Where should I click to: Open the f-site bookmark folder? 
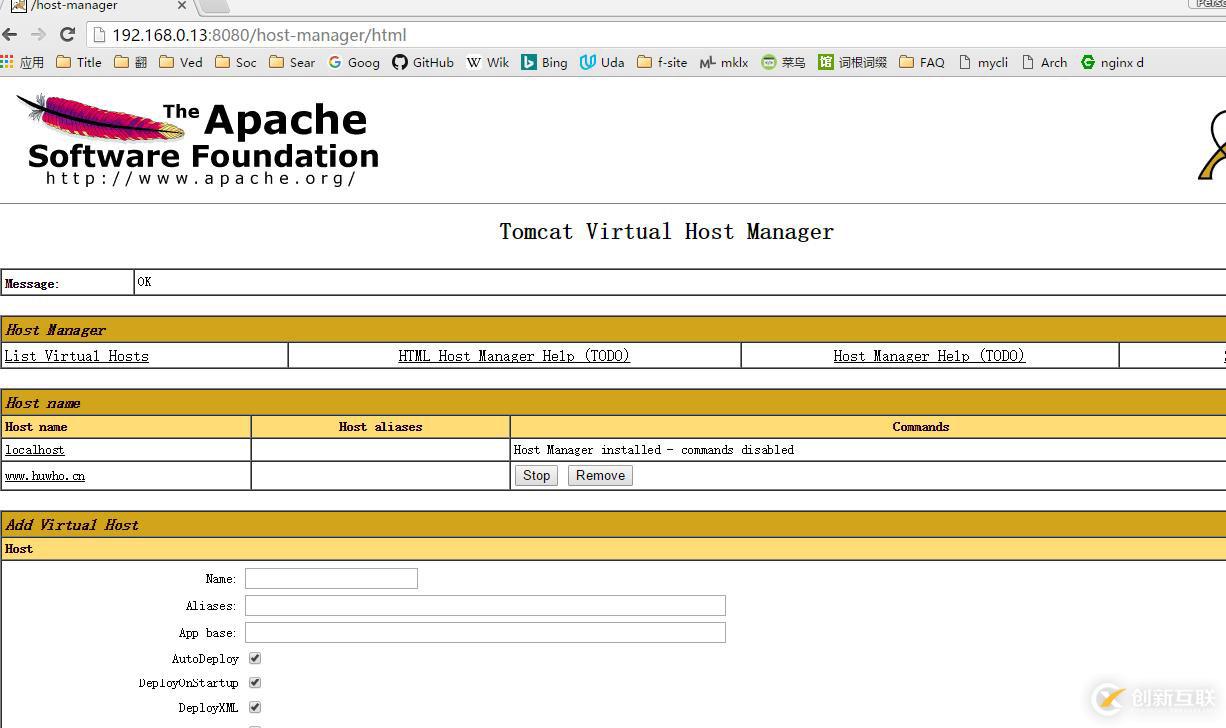pyautogui.click(x=662, y=62)
